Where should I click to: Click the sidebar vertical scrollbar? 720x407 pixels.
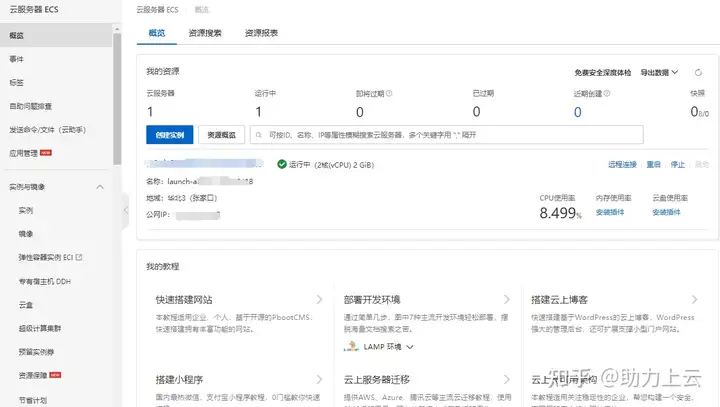[x=117, y=99]
